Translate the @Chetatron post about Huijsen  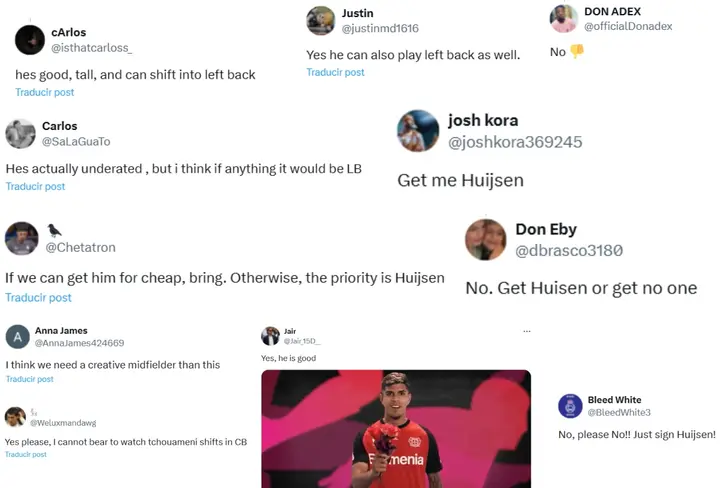[x=39, y=298]
